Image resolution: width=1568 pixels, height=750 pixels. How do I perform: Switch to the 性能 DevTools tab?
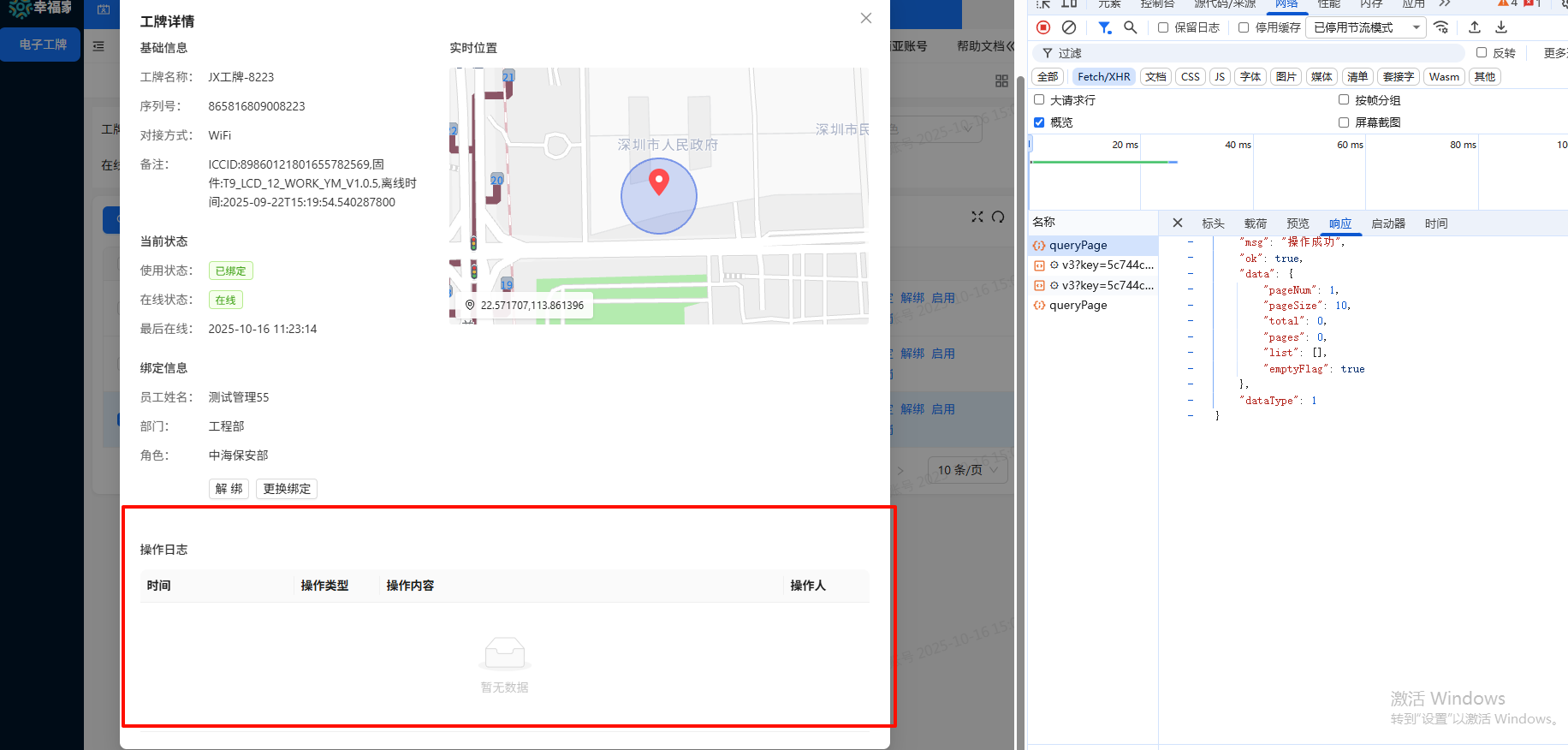coord(1329,3)
